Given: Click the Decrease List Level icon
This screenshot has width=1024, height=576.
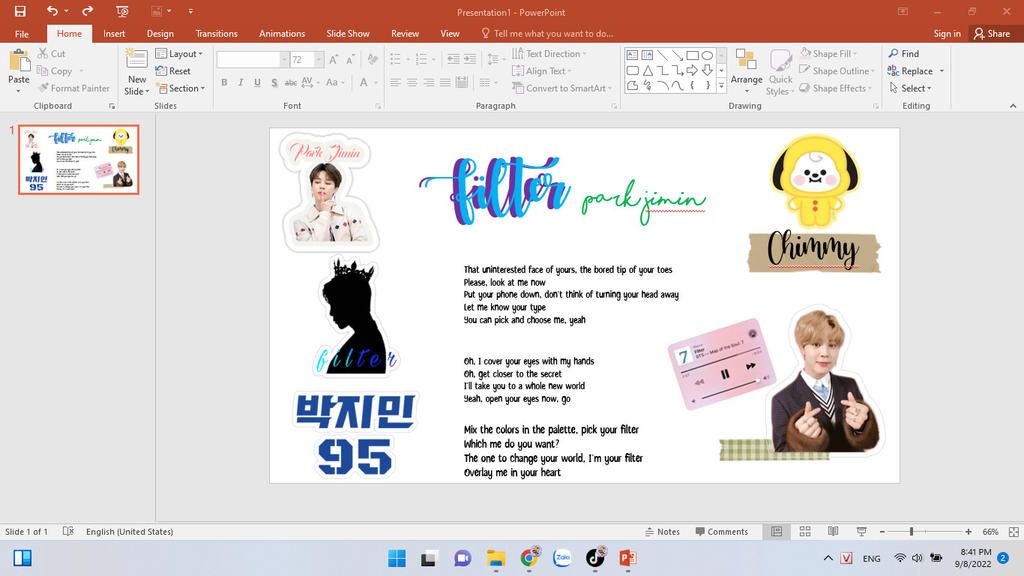Looking at the screenshot, I should coord(453,59).
